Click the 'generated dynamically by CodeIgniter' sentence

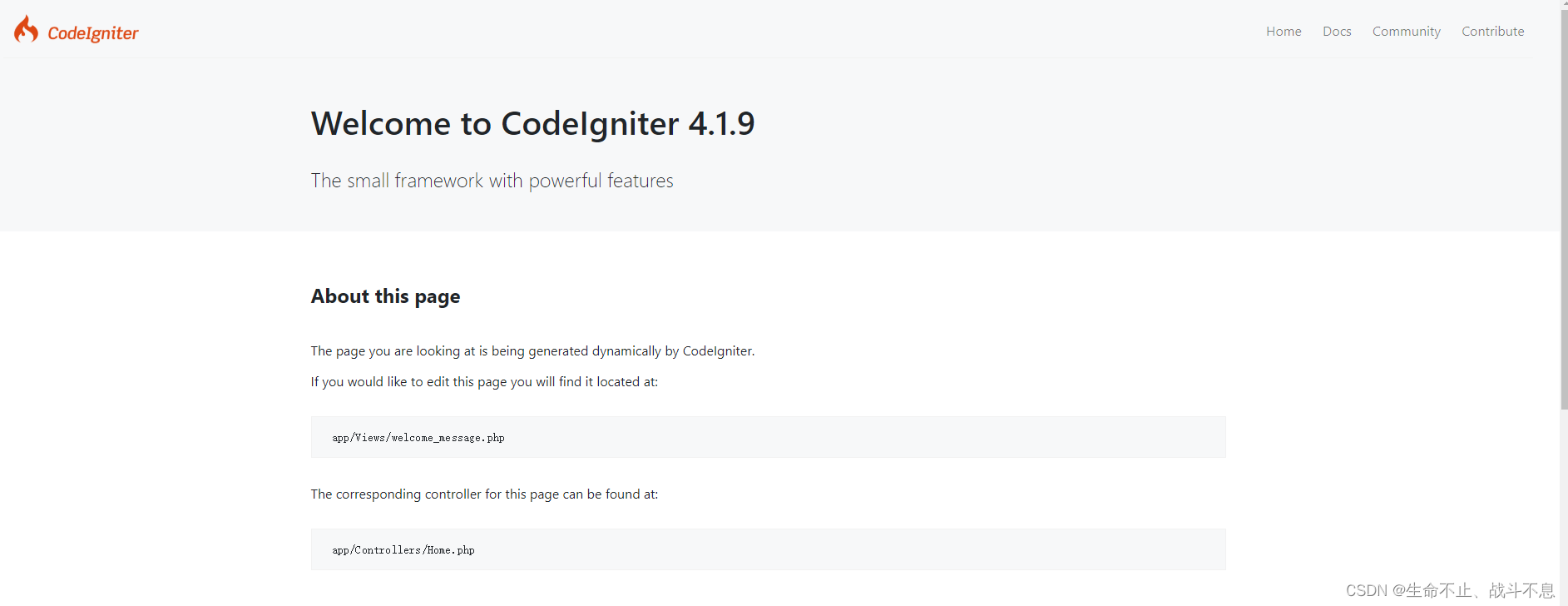pos(533,351)
